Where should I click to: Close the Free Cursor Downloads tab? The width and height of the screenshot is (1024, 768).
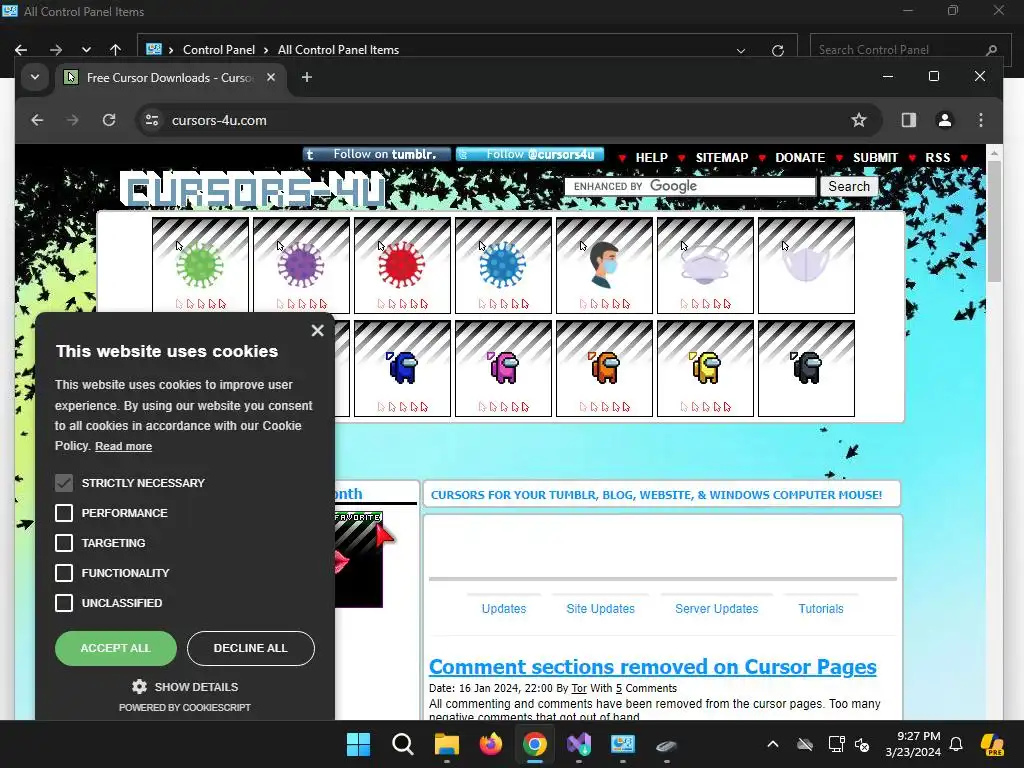coord(271,77)
